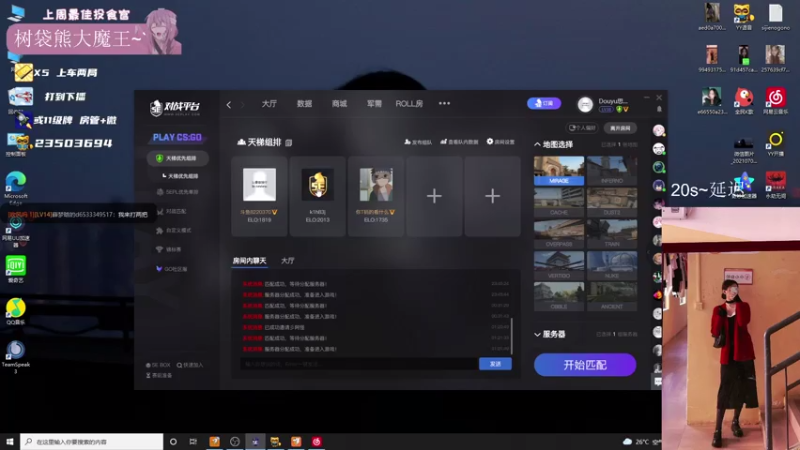
Task: Open the GO社区服 sidebar item
Action: (x=172, y=269)
